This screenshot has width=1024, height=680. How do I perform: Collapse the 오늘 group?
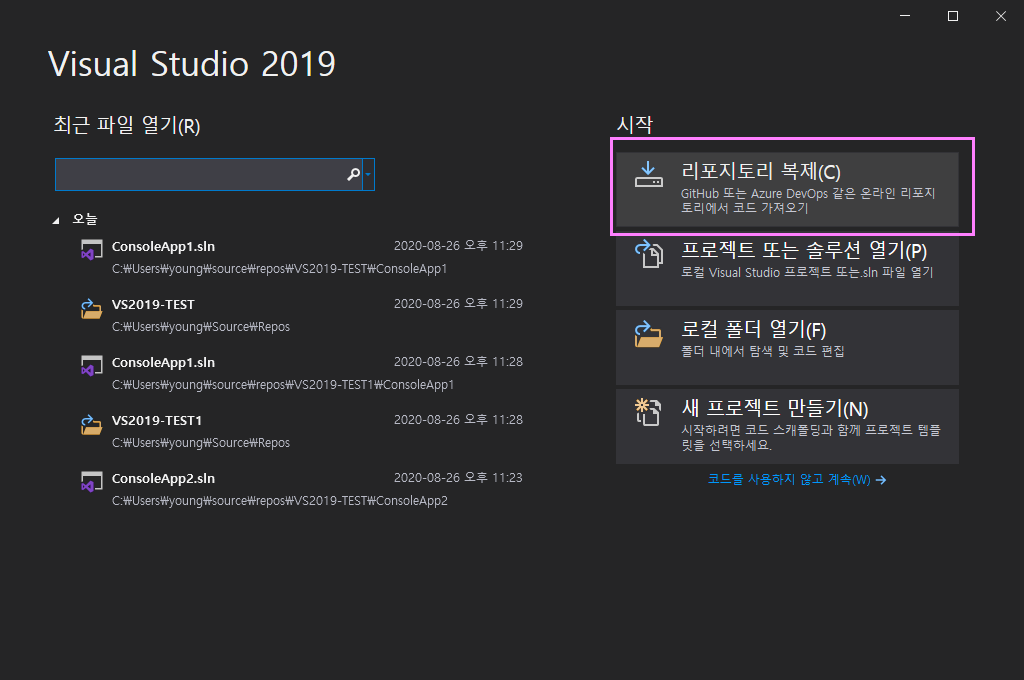(x=56, y=221)
